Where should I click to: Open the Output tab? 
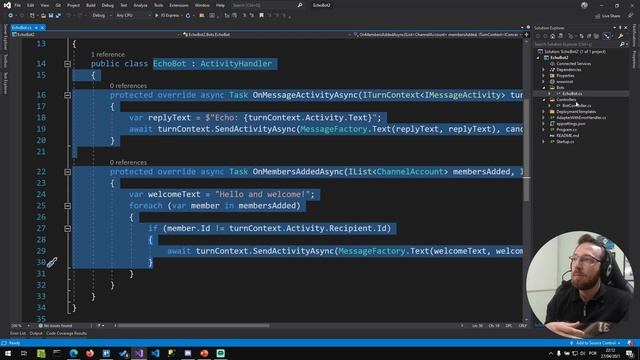[36, 333]
